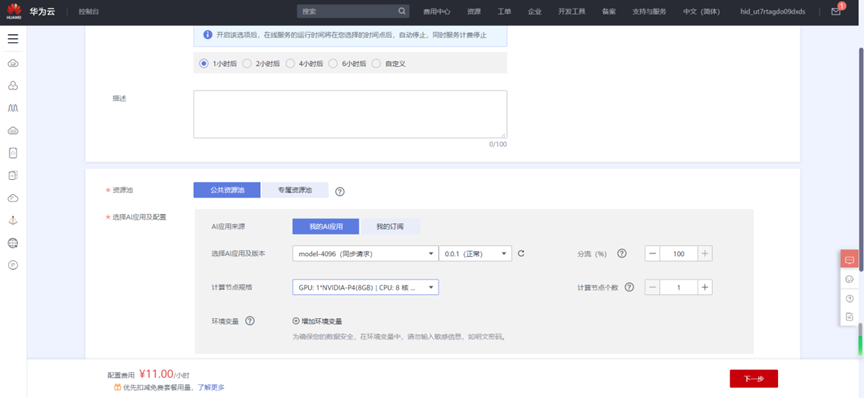Select the 4小时后 radio option
The image size is (864, 398).
(x=290, y=63)
